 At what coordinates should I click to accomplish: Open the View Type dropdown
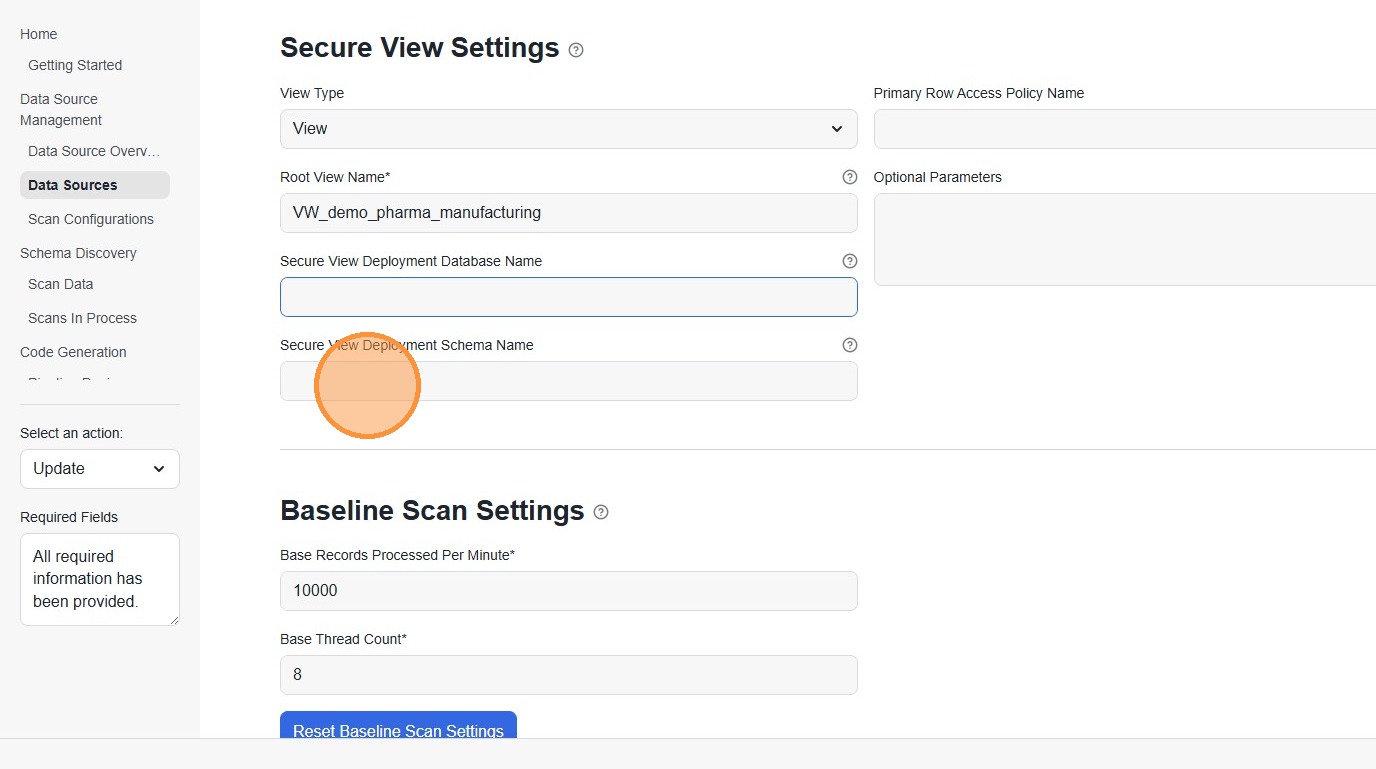coord(568,129)
